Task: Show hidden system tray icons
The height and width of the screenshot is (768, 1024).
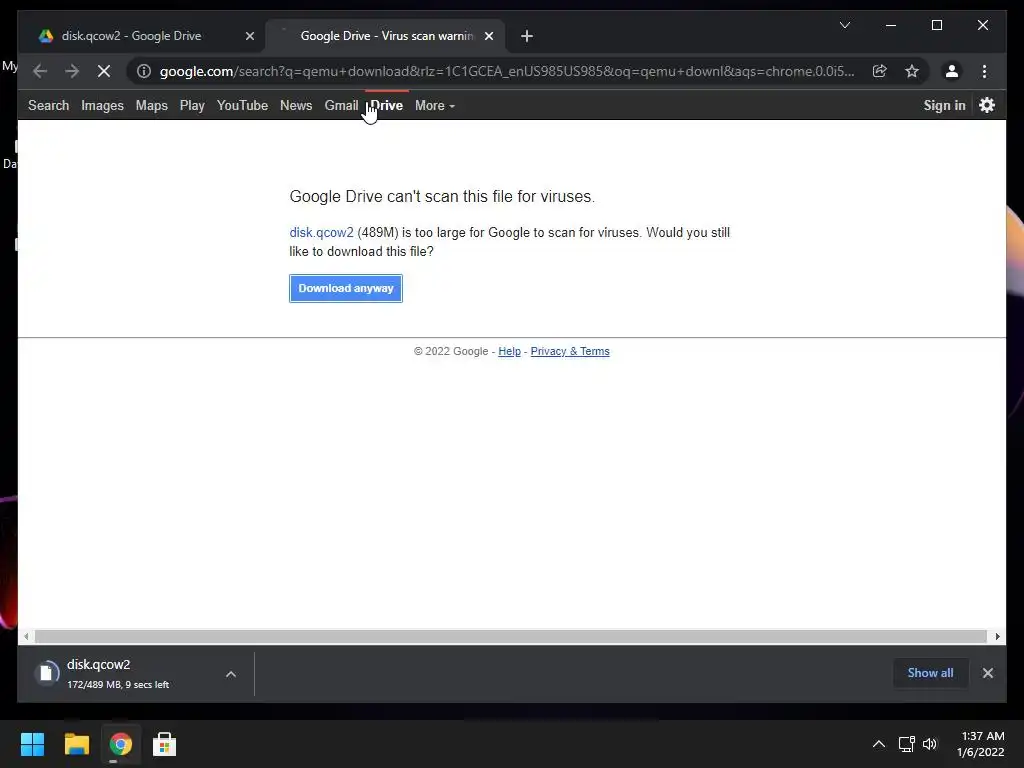Action: pyautogui.click(x=878, y=744)
